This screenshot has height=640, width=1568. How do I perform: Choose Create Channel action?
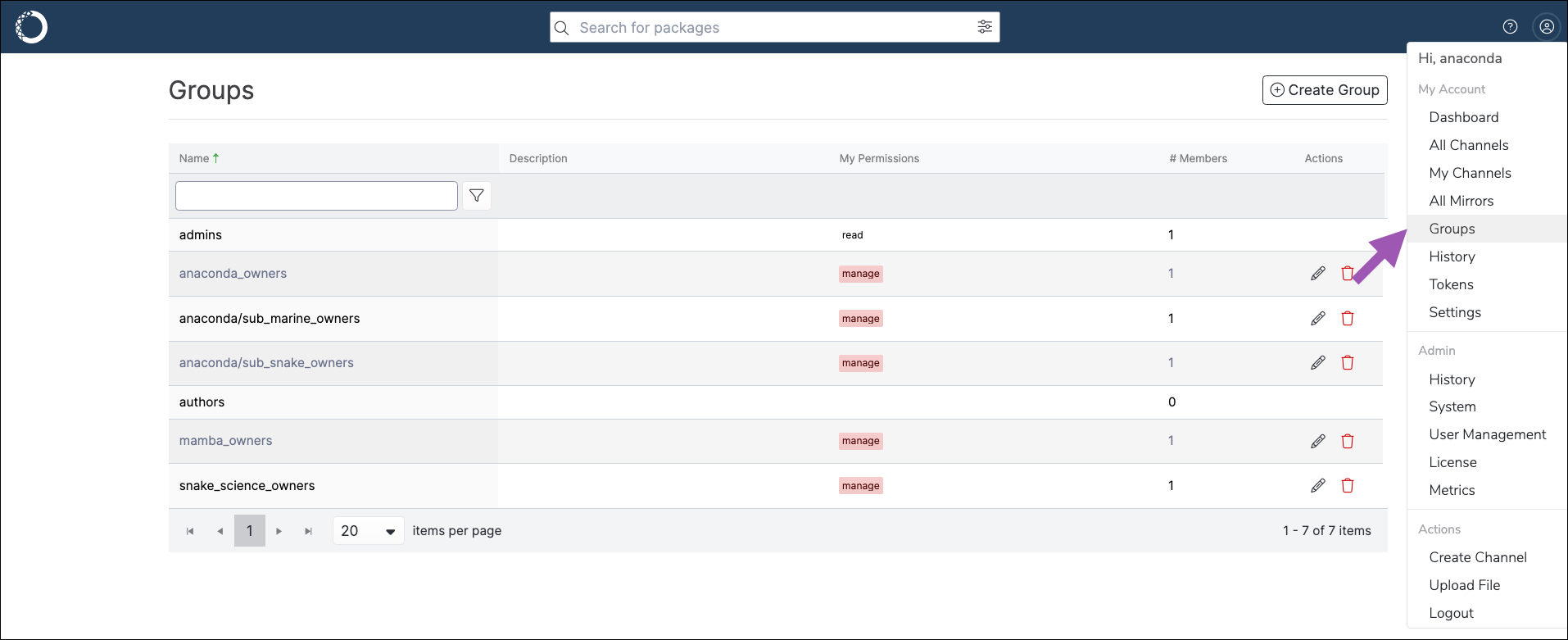(1478, 557)
